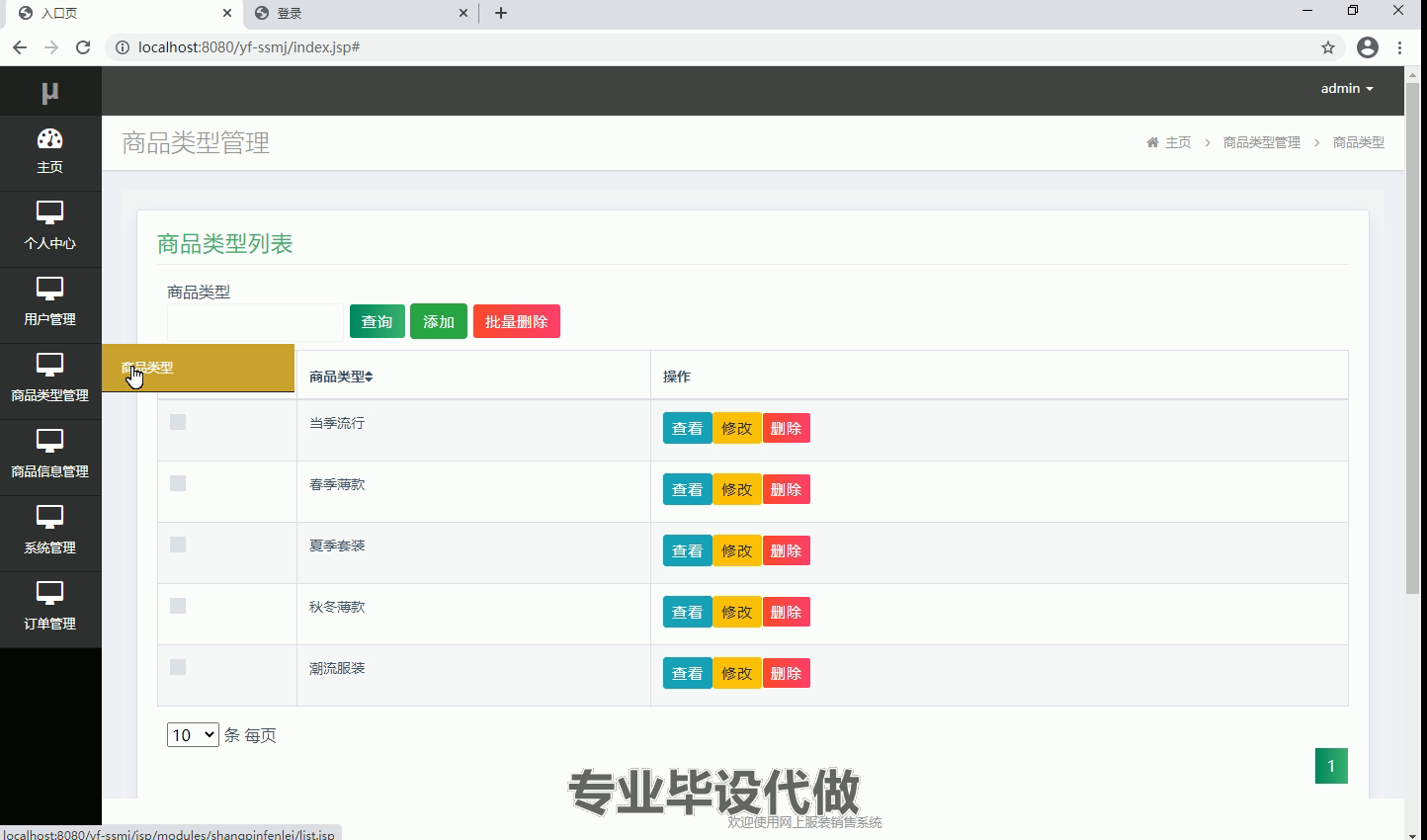1427x840 pixels.
Task: Open the admin user dropdown
Action: (x=1347, y=89)
